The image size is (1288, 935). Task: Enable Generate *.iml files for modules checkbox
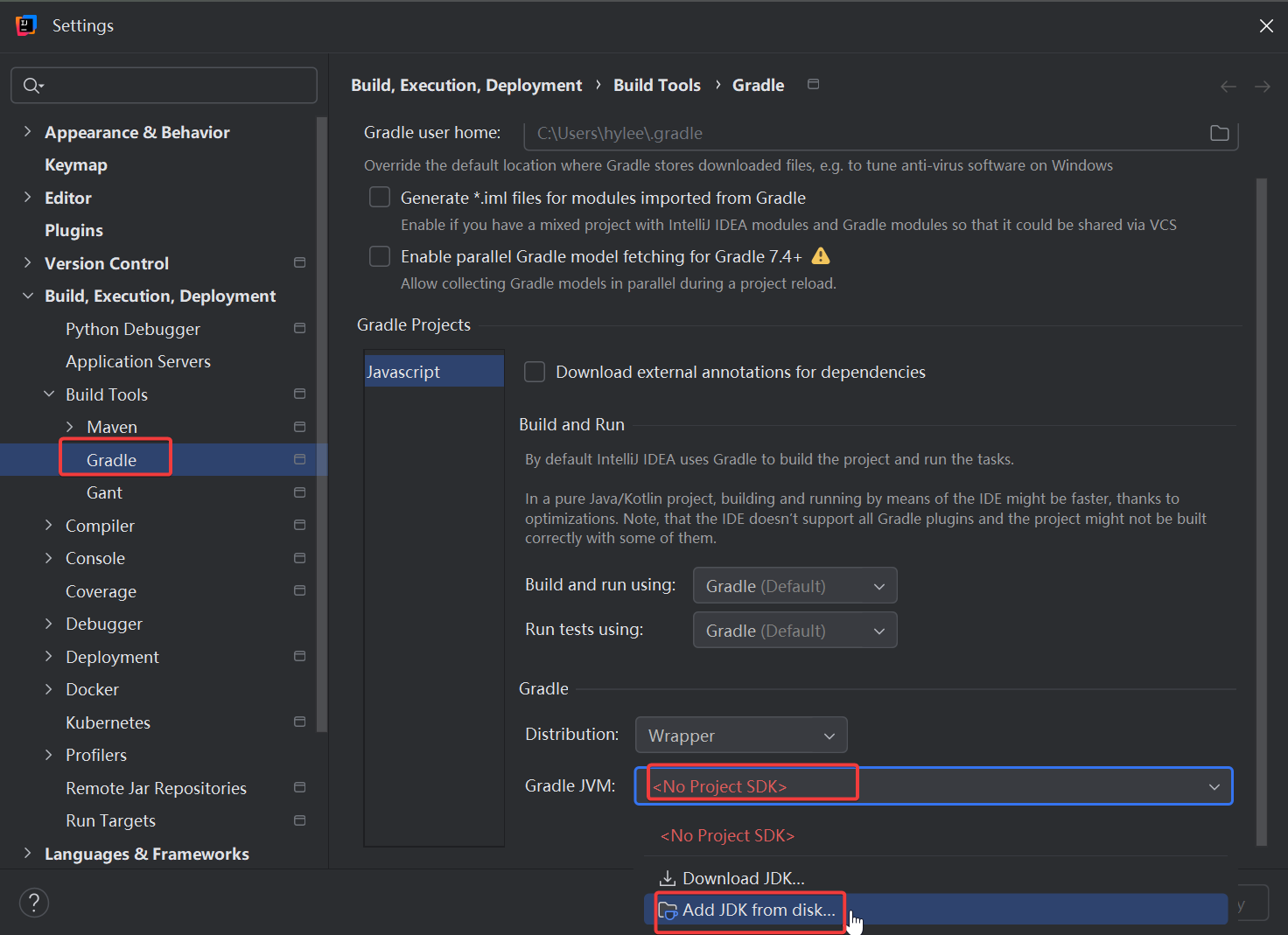(380, 198)
